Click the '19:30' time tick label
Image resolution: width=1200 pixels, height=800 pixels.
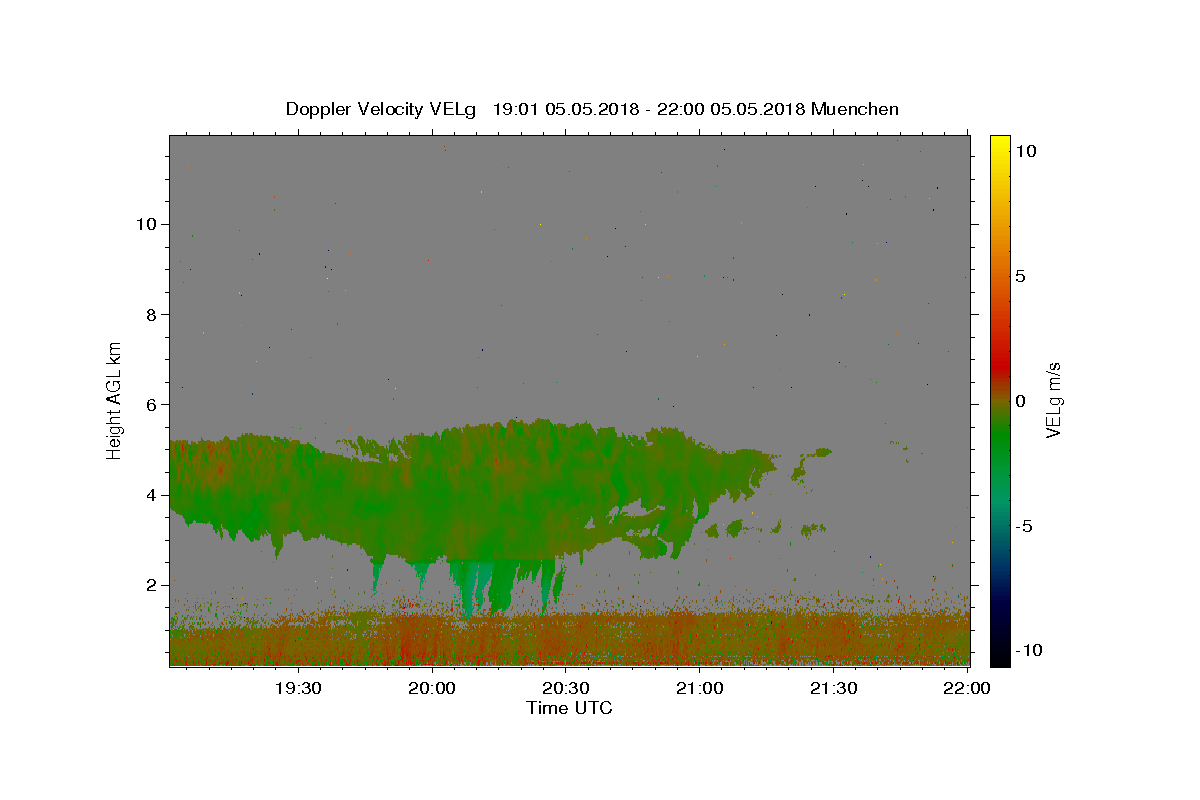coord(298,688)
